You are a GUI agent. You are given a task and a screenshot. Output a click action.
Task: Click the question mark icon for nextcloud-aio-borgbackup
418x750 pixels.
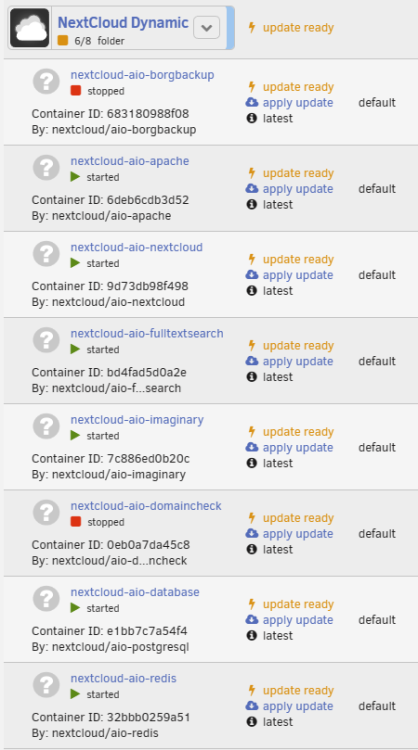click(46, 81)
